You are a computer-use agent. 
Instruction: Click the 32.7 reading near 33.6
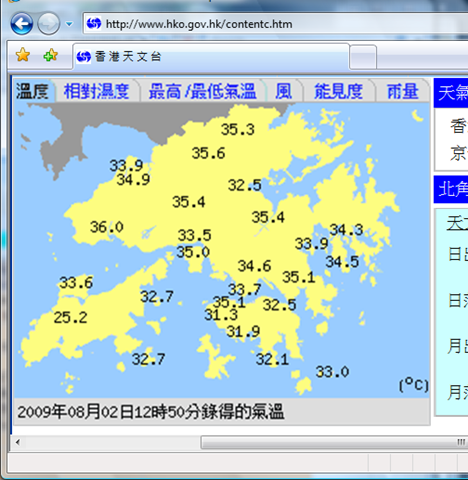[157, 296]
